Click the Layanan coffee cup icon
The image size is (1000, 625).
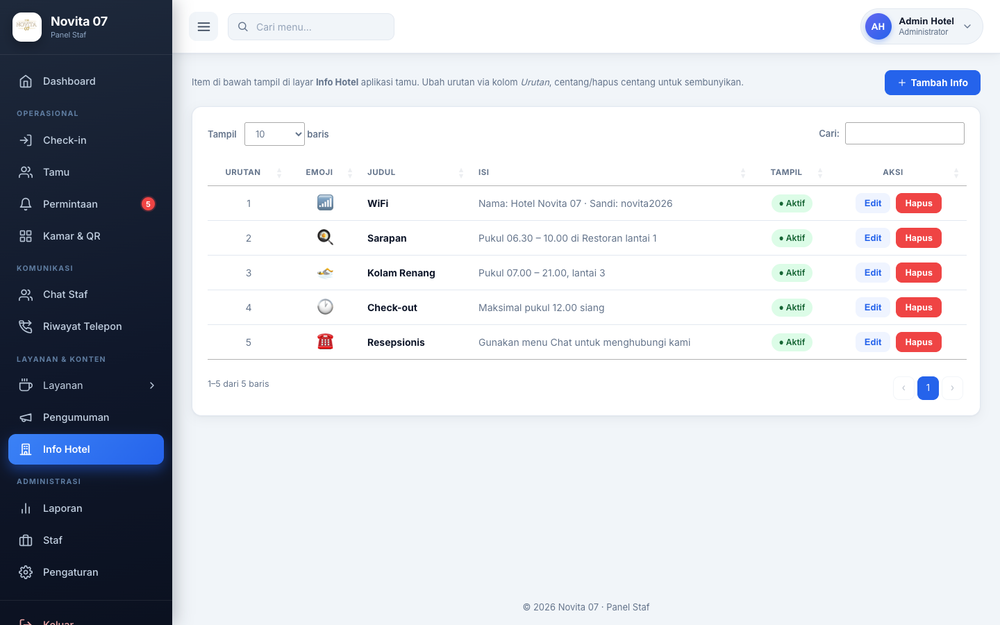click(x=26, y=385)
